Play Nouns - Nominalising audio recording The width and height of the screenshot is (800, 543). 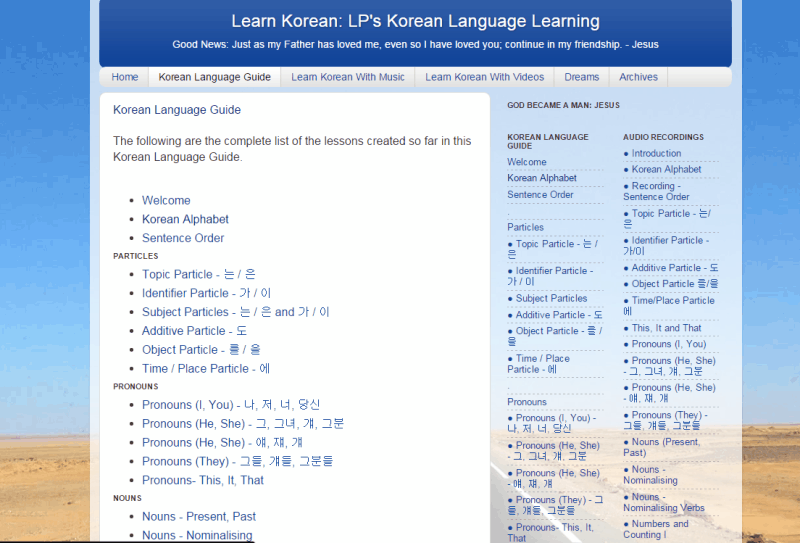650,475
